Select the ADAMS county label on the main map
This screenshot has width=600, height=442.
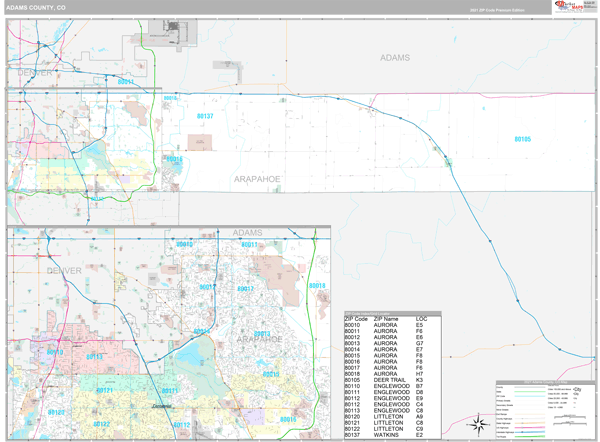click(x=394, y=59)
